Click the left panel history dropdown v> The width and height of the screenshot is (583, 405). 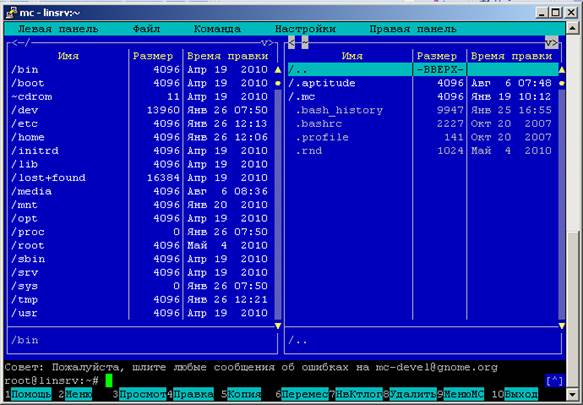click(x=267, y=43)
